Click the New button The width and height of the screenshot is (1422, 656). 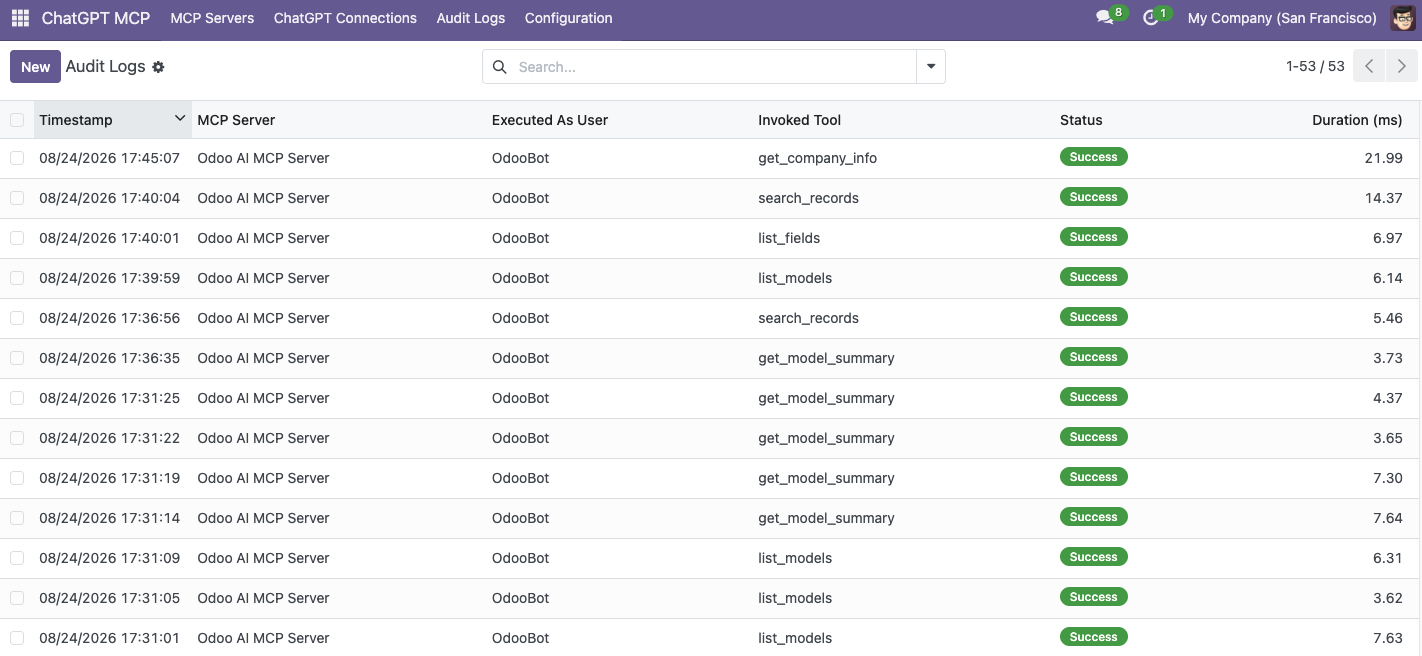[x=35, y=67]
